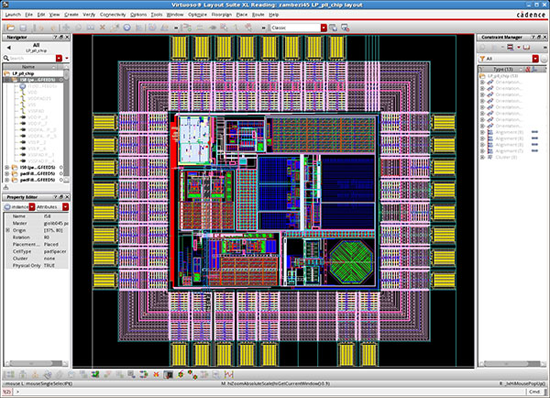
Task: Open the Attributes dropdown in Property Editor
Action: (x=65, y=207)
